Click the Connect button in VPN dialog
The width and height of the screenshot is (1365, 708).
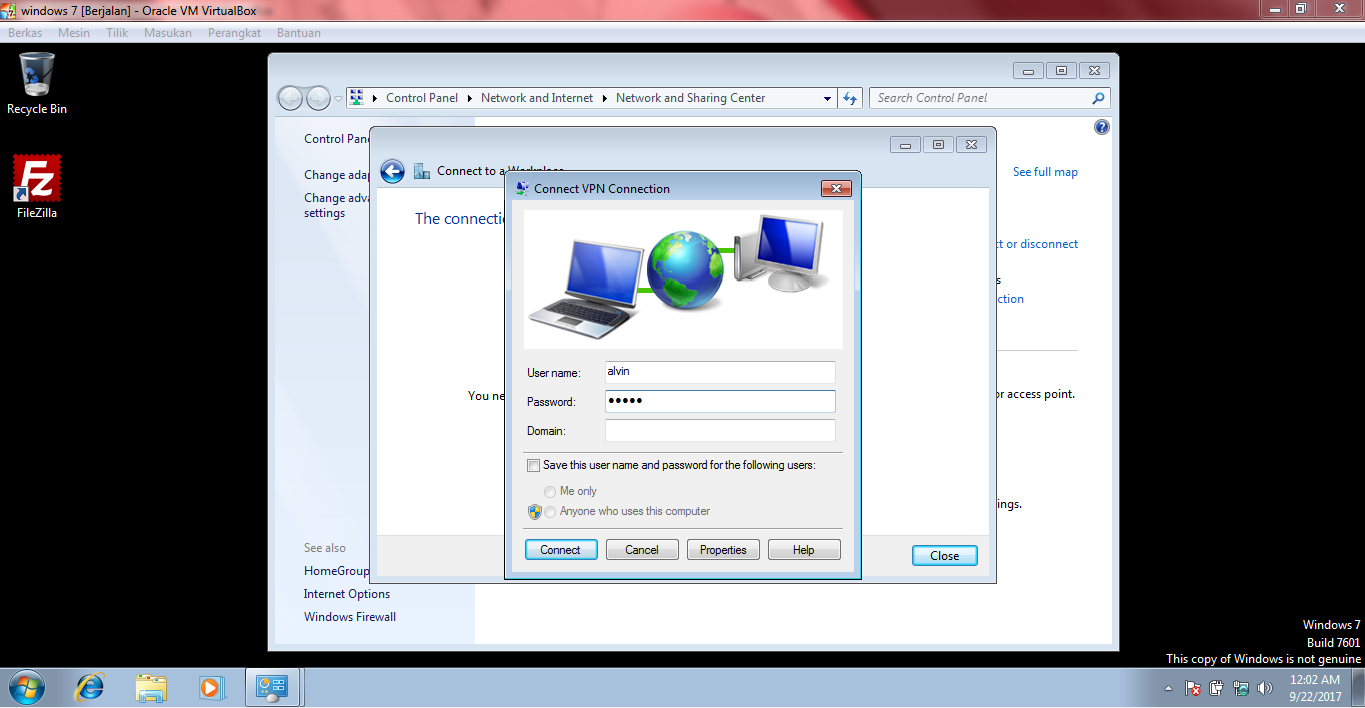pos(561,550)
